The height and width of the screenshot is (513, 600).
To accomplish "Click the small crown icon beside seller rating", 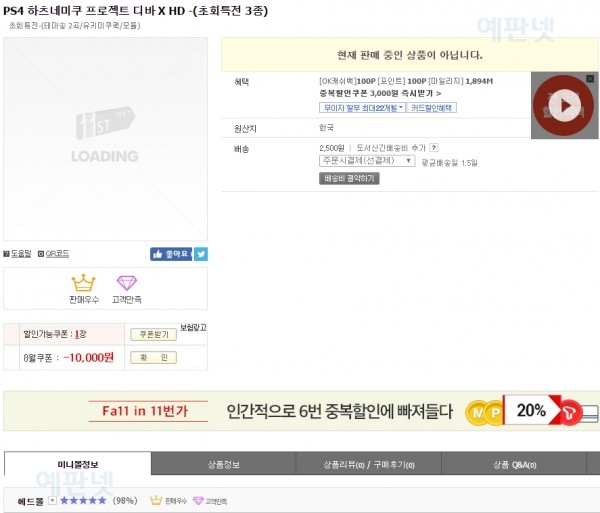I will (156, 500).
